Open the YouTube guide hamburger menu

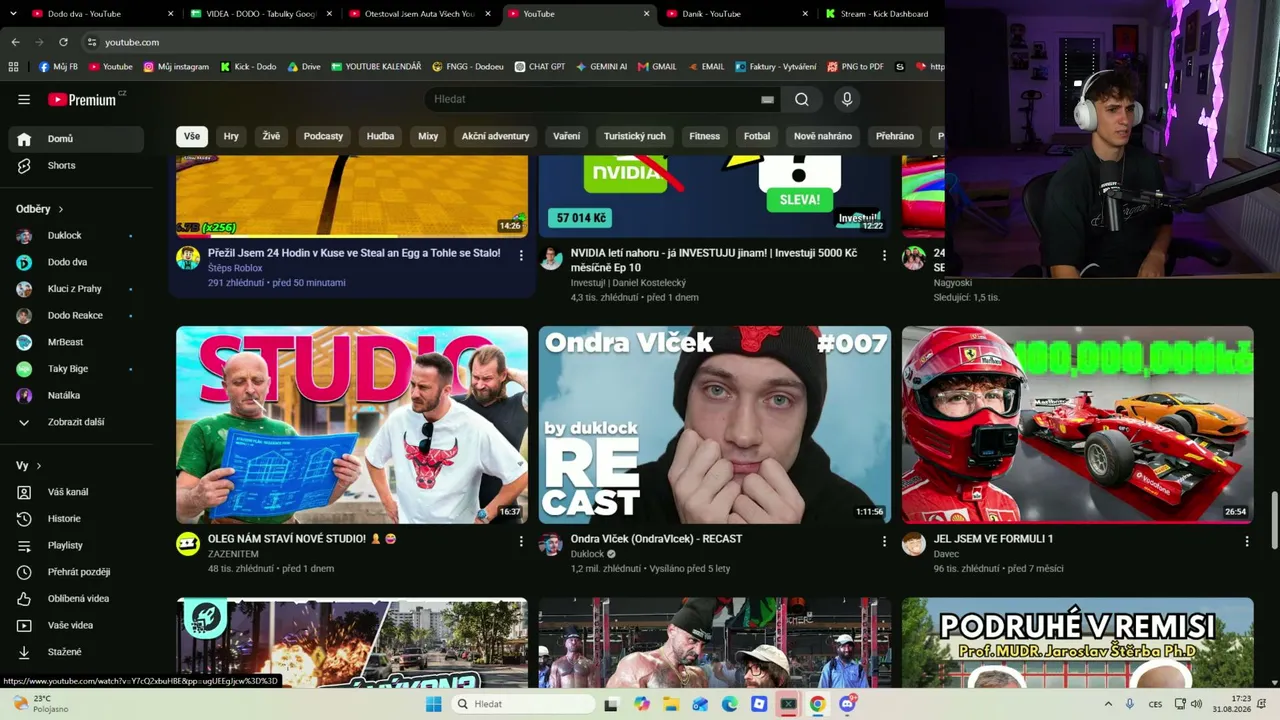pos(24,99)
